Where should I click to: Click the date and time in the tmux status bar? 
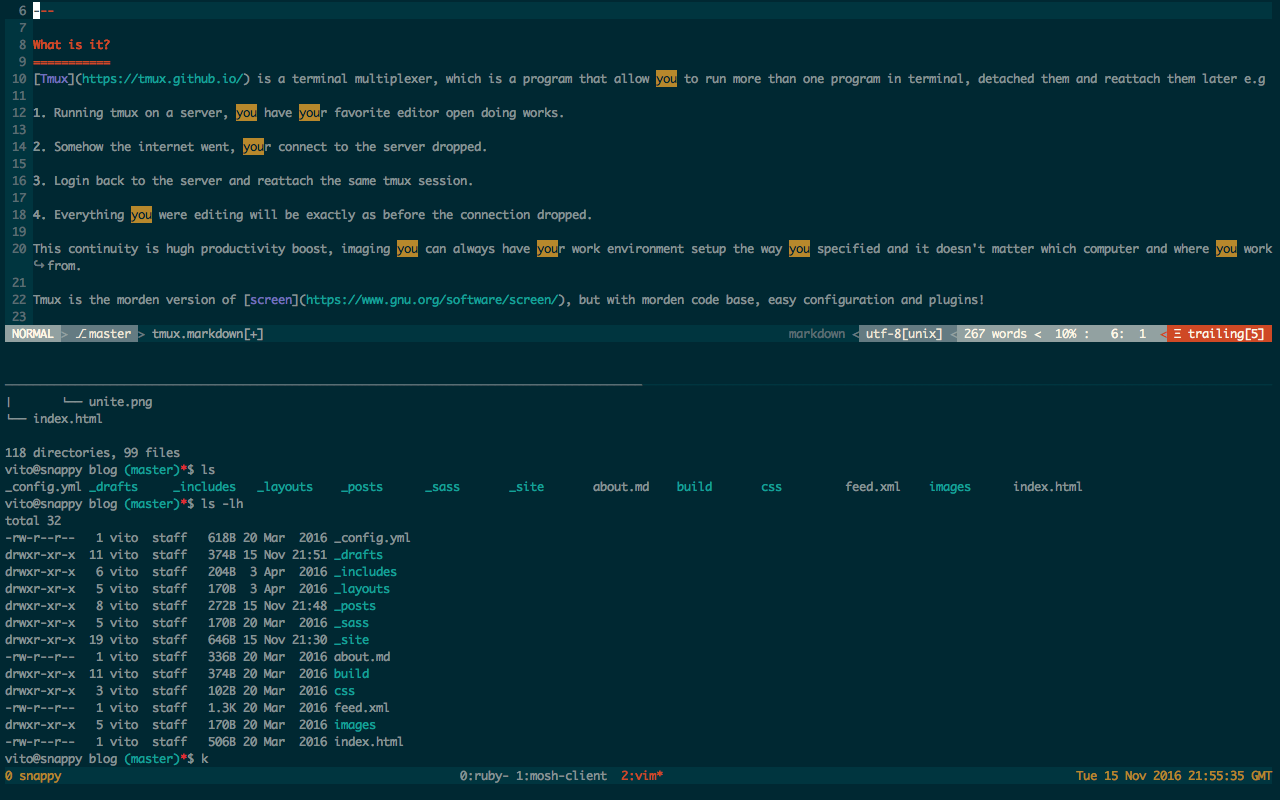1174,776
